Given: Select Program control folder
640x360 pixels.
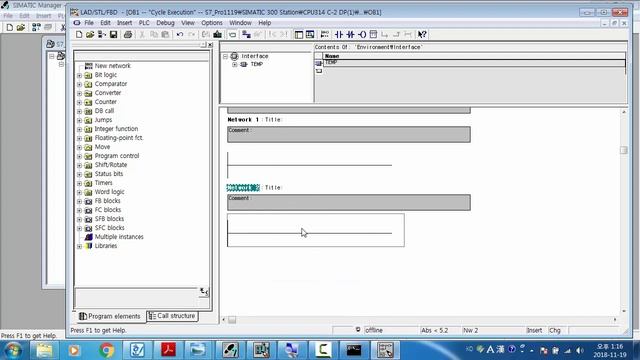Looking at the screenshot, I should point(117,156).
